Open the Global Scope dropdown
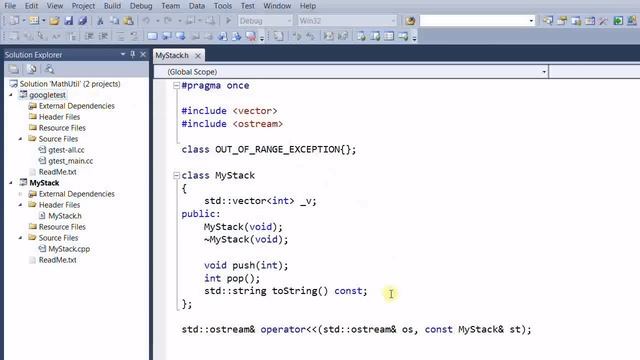This screenshot has height=360, width=640. pyautogui.click(x=544, y=72)
